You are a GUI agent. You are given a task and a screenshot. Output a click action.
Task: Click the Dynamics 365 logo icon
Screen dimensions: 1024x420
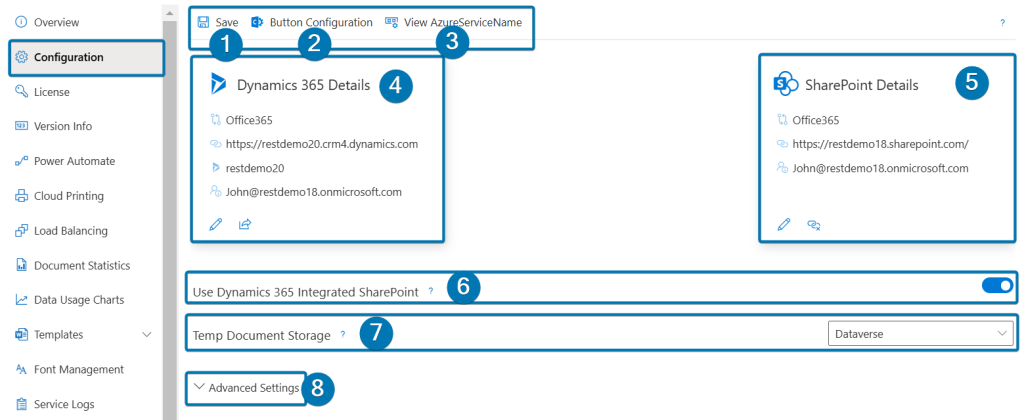point(217,85)
